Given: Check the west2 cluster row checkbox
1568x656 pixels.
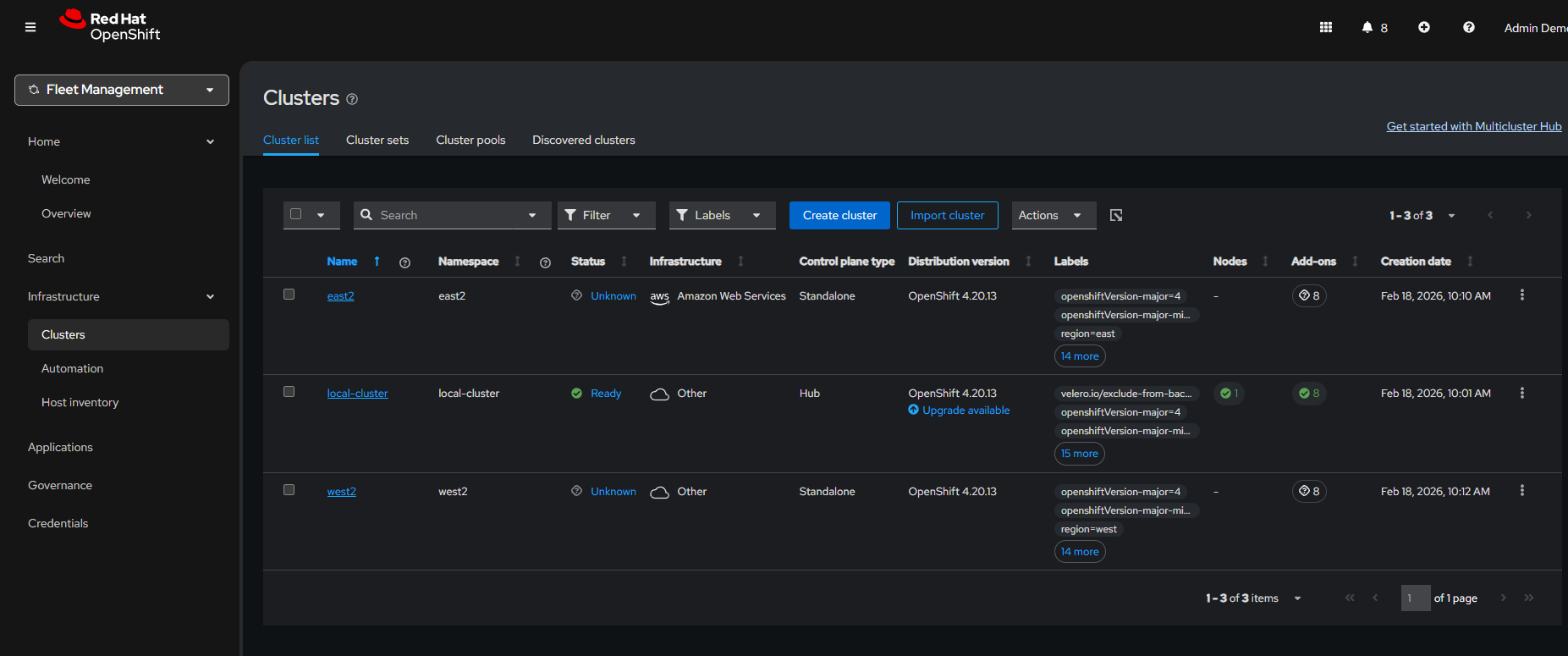Looking at the screenshot, I should click(x=289, y=490).
